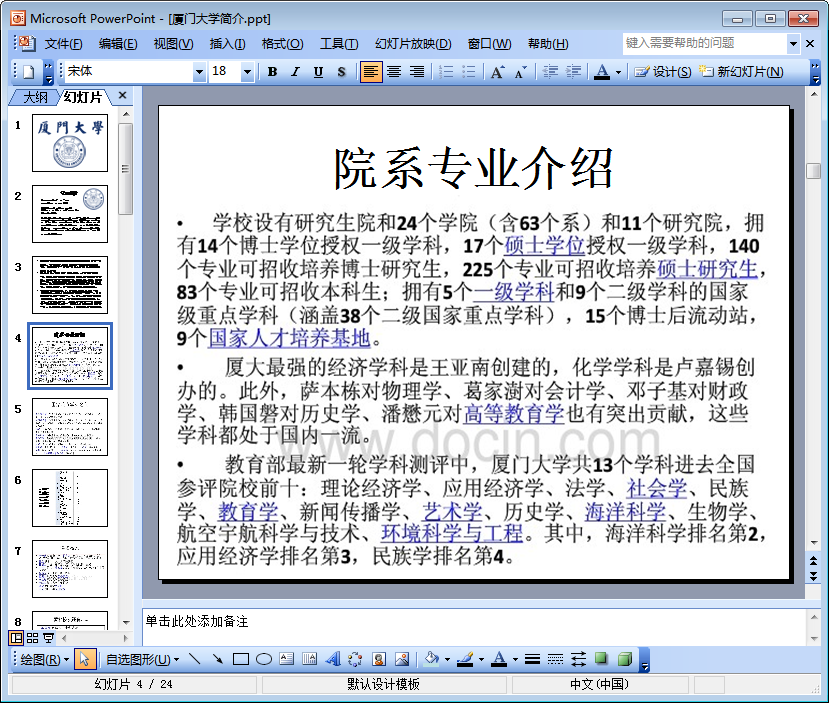Increase font size
The width and height of the screenshot is (829, 703).
[497, 72]
